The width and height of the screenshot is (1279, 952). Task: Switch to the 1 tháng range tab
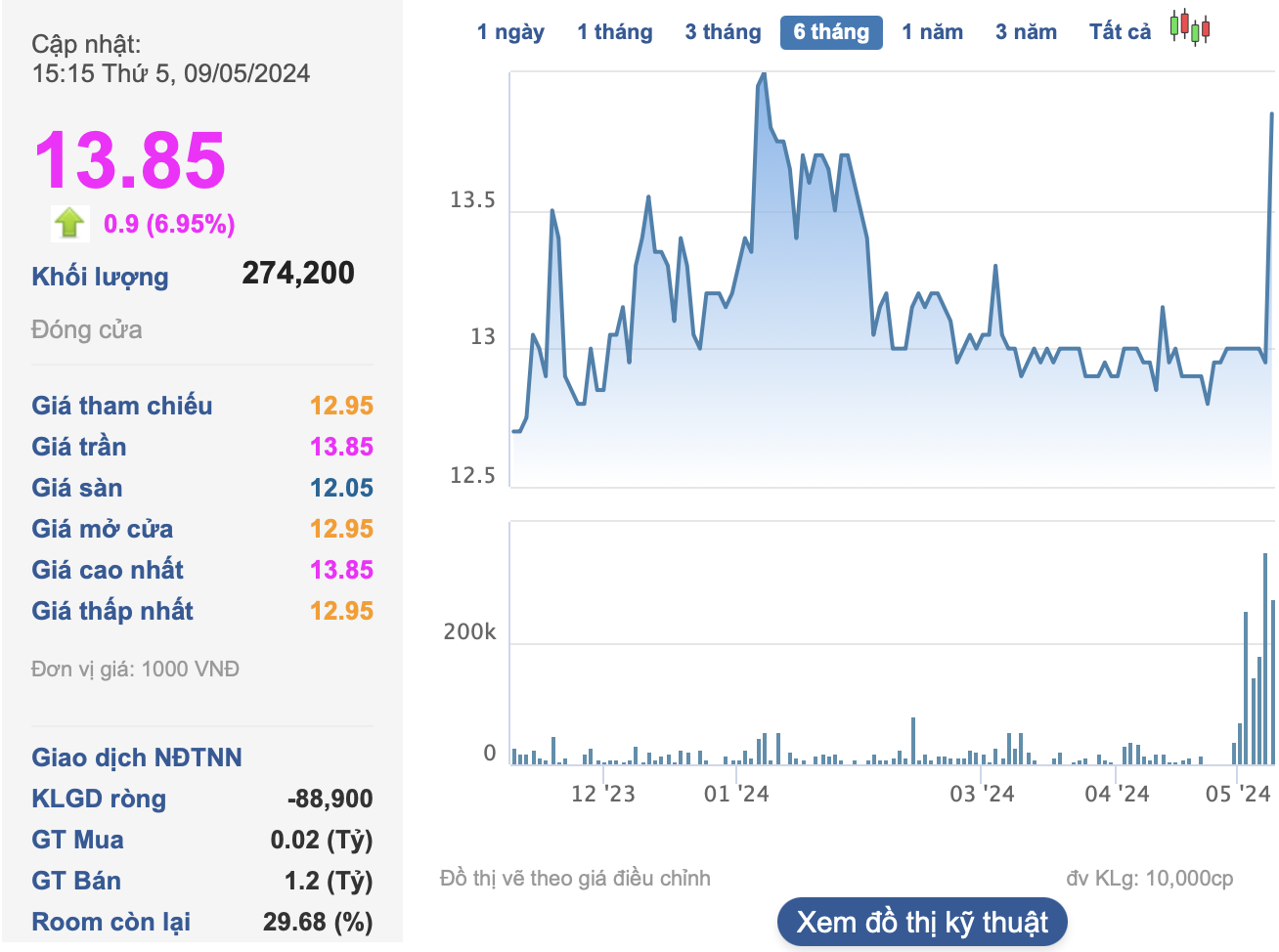point(614,32)
